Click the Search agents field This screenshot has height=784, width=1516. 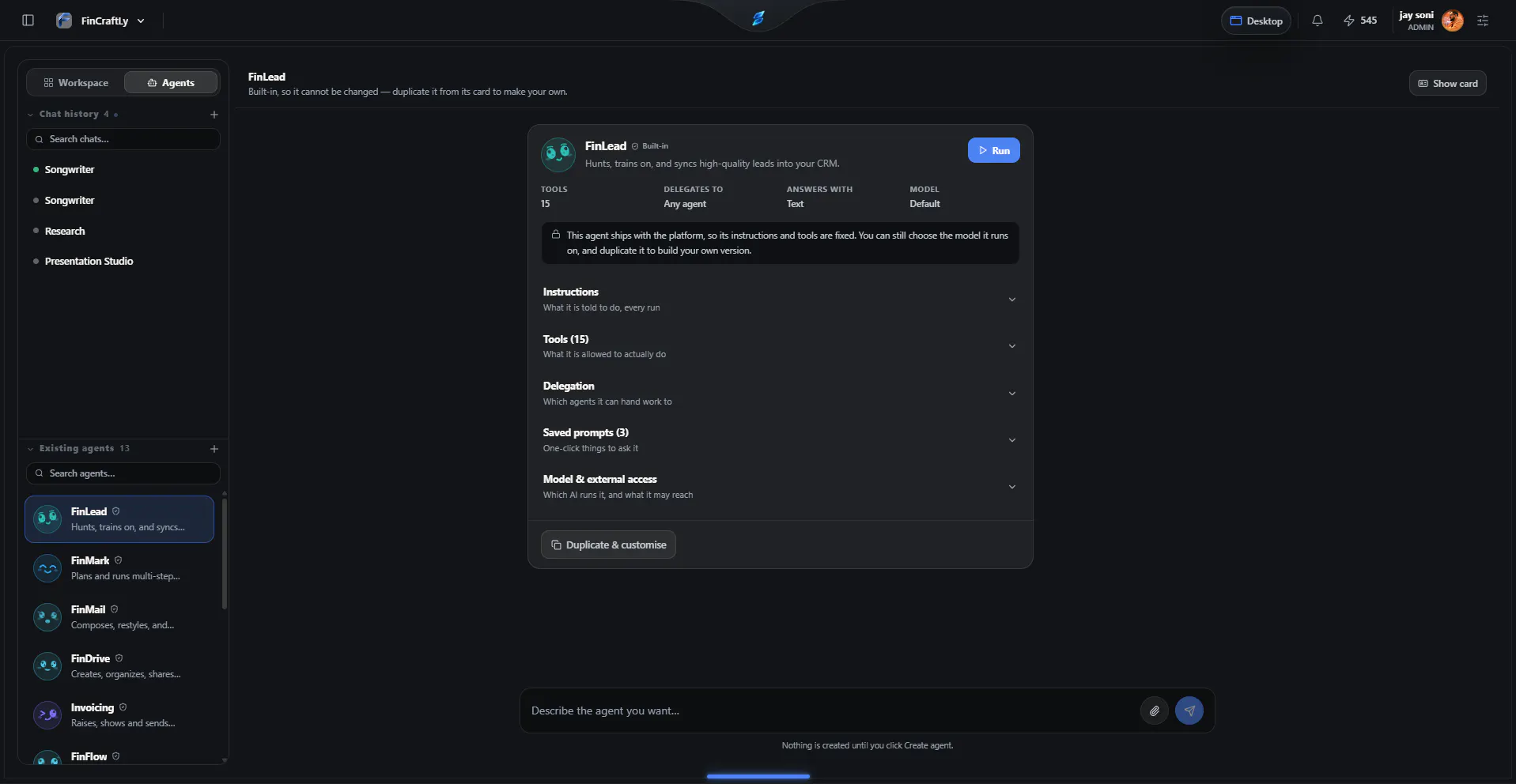[x=123, y=473]
